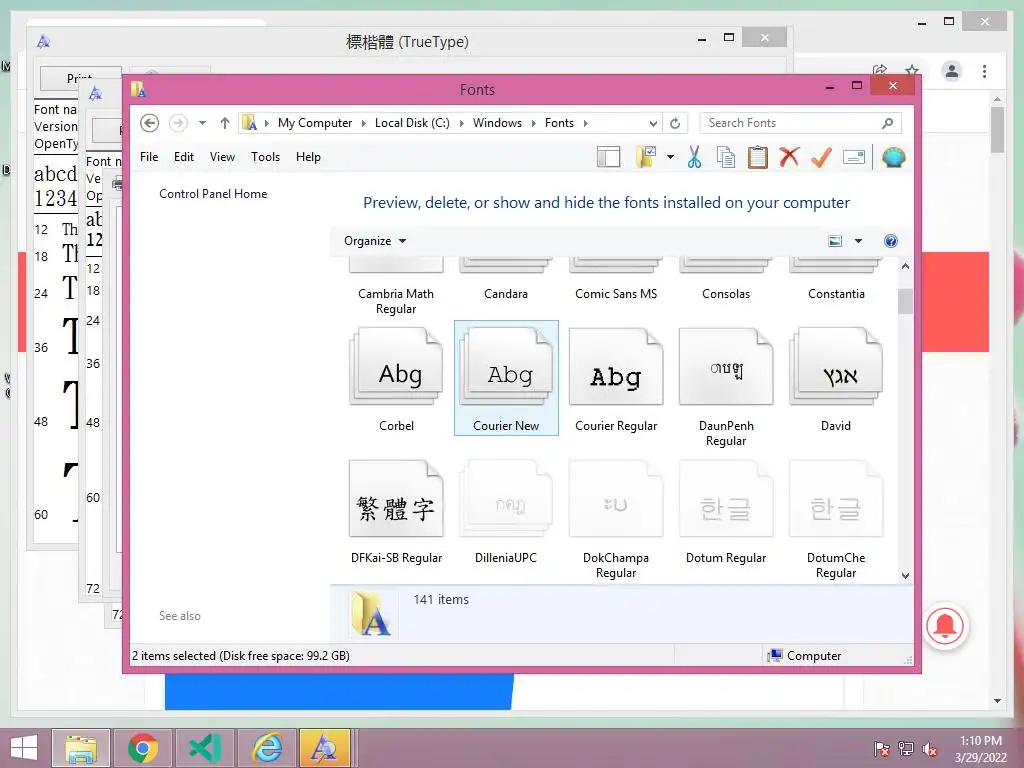Screen dimensions: 1024x768
Task: Click the shell globe toolbar icon
Action: (x=893, y=157)
